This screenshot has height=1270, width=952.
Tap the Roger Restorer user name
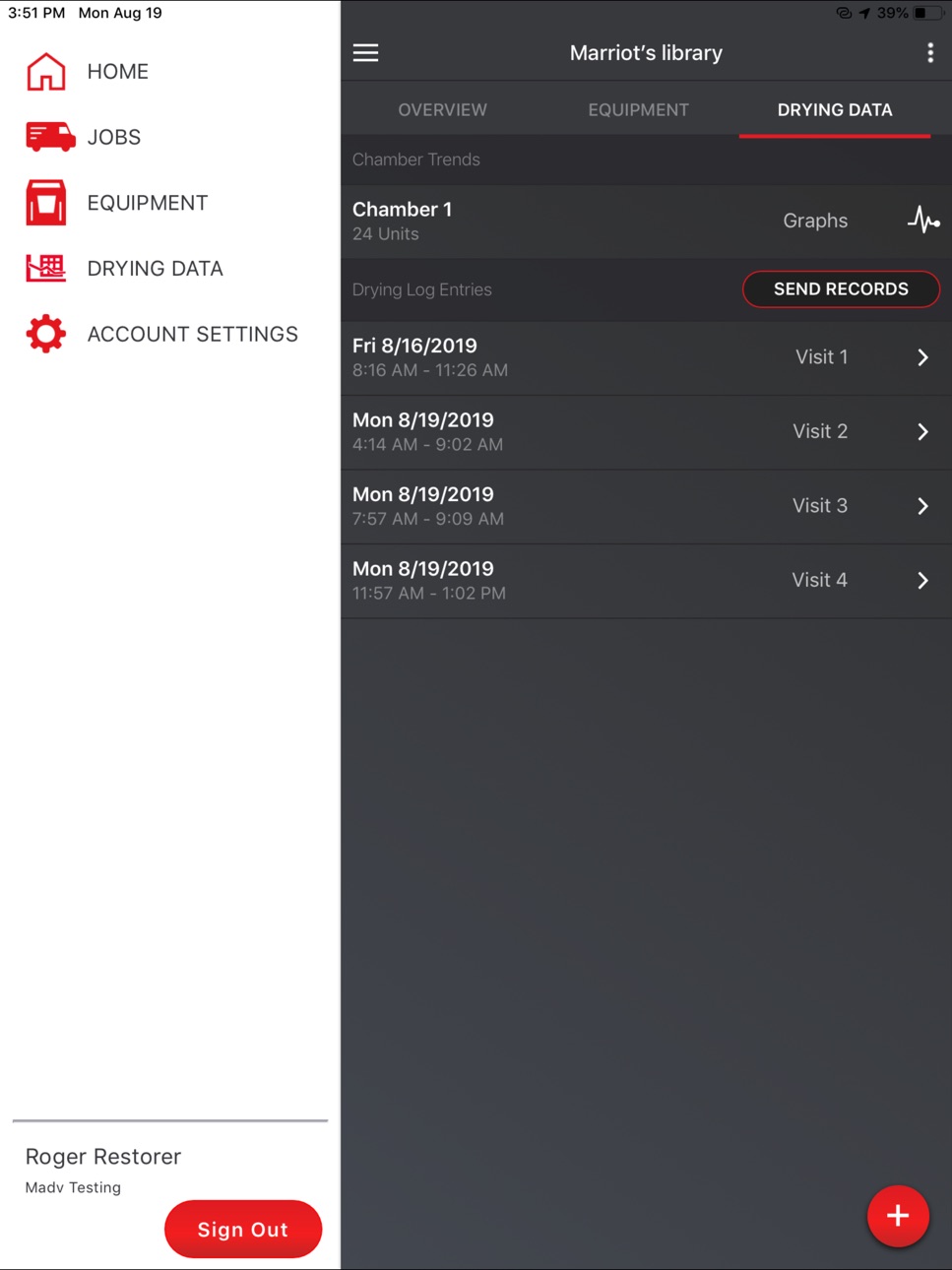tap(103, 1157)
